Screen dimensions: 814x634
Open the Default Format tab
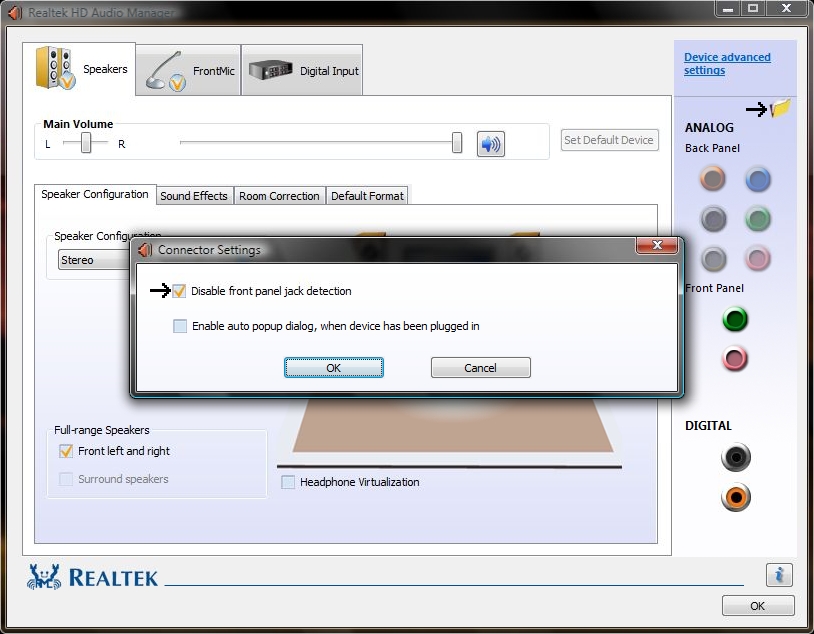[367, 196]
